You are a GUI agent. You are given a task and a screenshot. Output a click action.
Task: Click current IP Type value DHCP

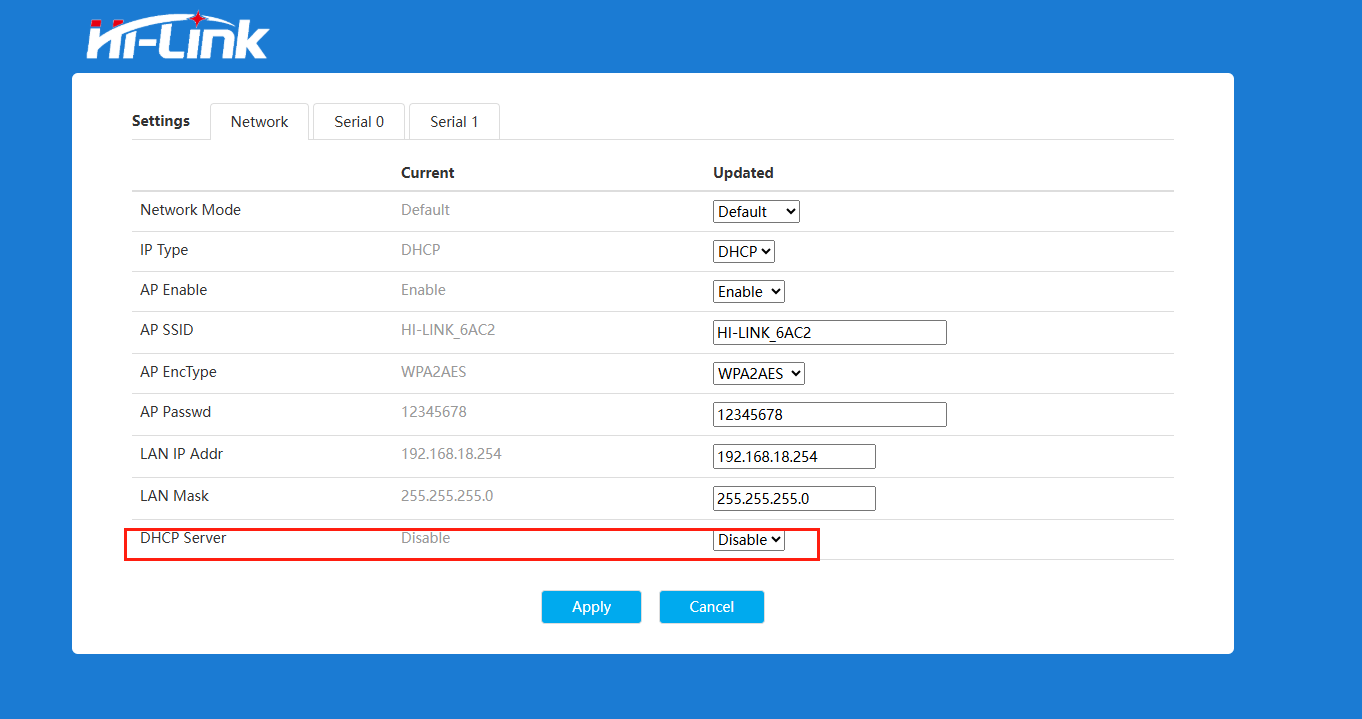421,250
